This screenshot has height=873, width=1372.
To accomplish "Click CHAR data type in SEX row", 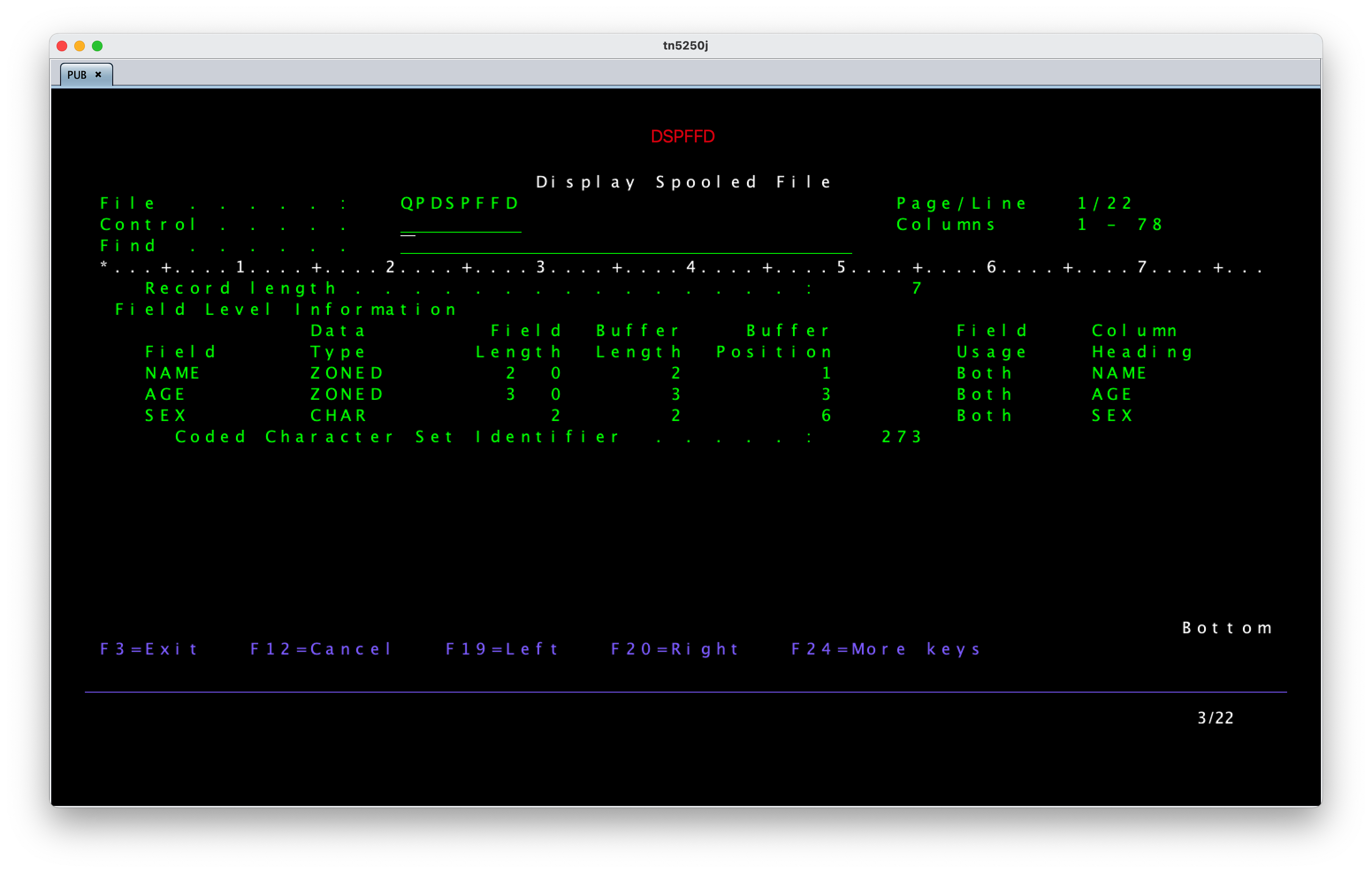I will [x=339, y=416].
